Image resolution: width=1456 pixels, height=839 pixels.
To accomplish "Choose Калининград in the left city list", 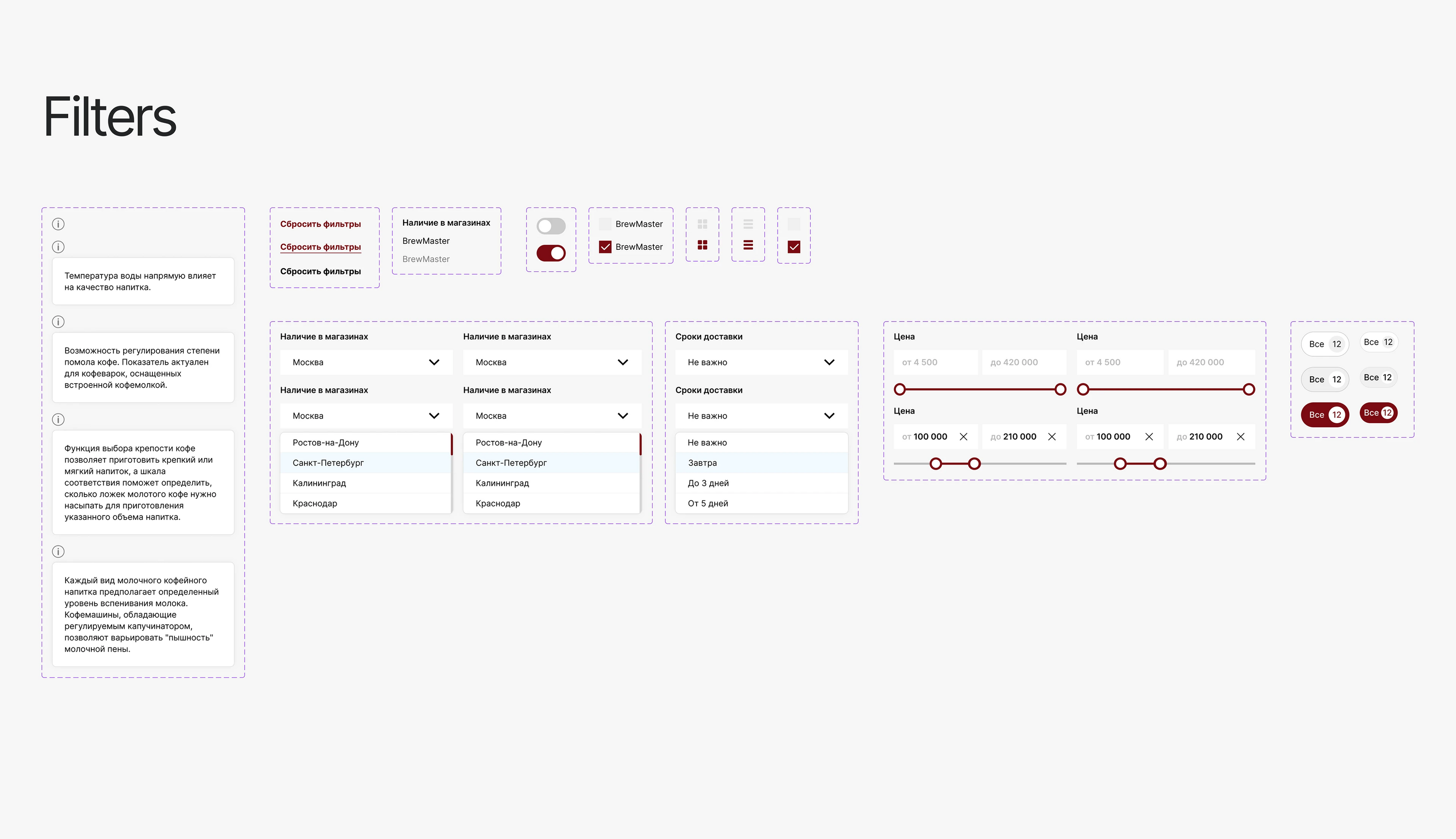I will [319, 483].
